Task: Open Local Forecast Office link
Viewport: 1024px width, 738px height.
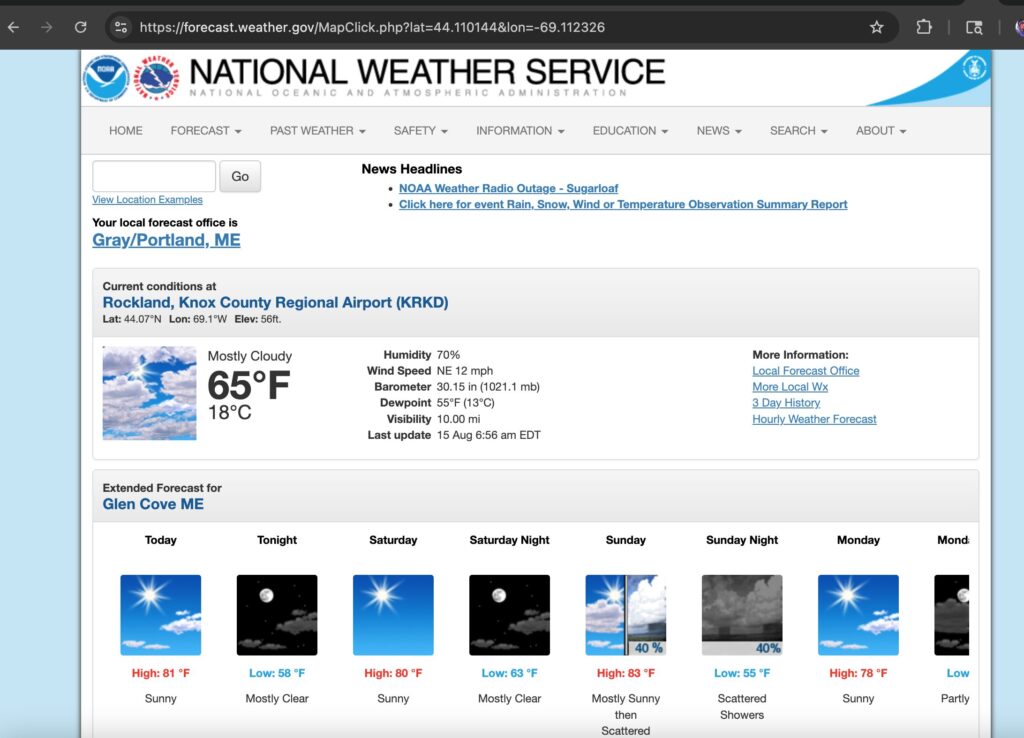Action: pos(805,371)
